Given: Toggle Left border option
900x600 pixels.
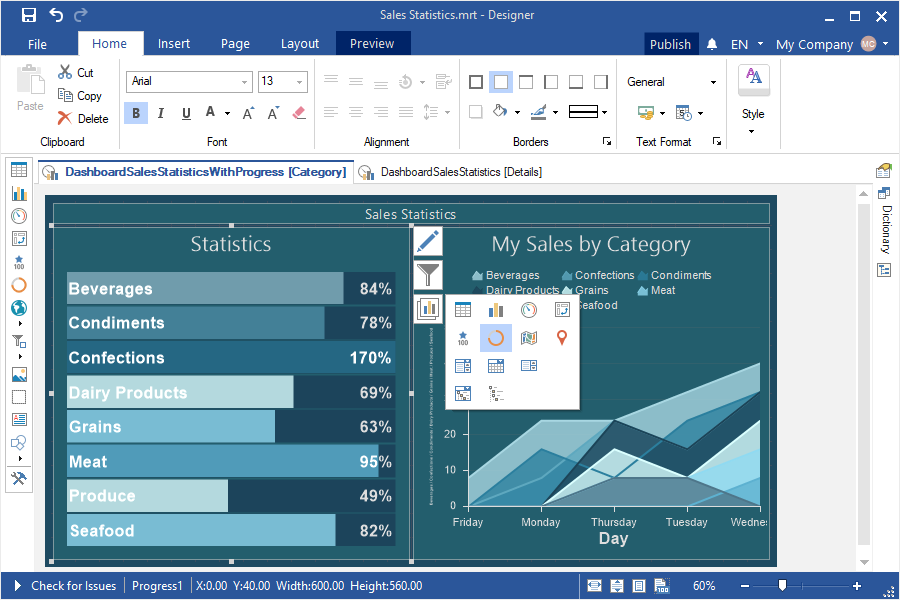Looking at the screenshot, I should coord(551,82).
